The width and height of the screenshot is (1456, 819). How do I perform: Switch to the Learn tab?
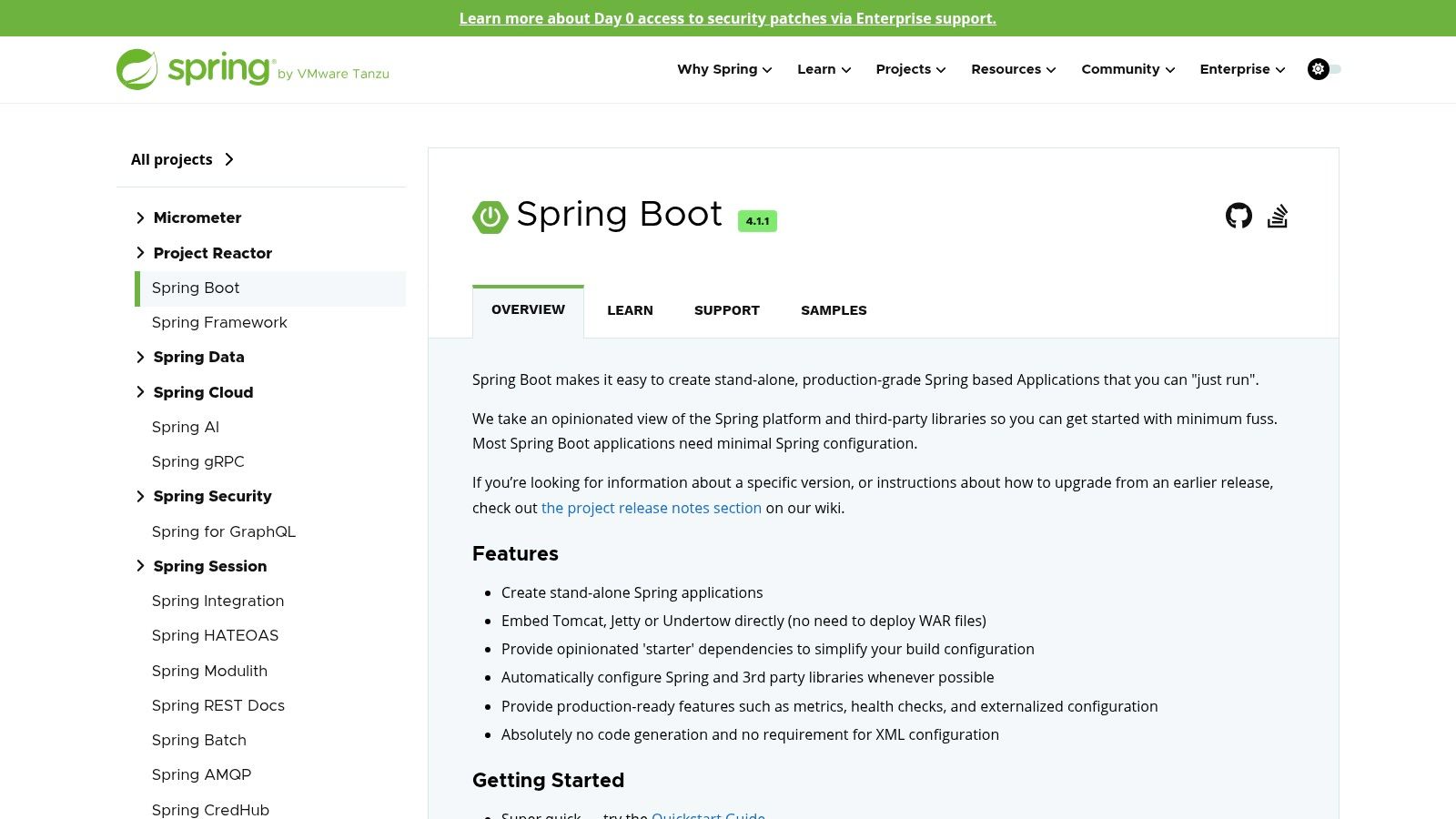pyautogui.click(x=630, y=310)
